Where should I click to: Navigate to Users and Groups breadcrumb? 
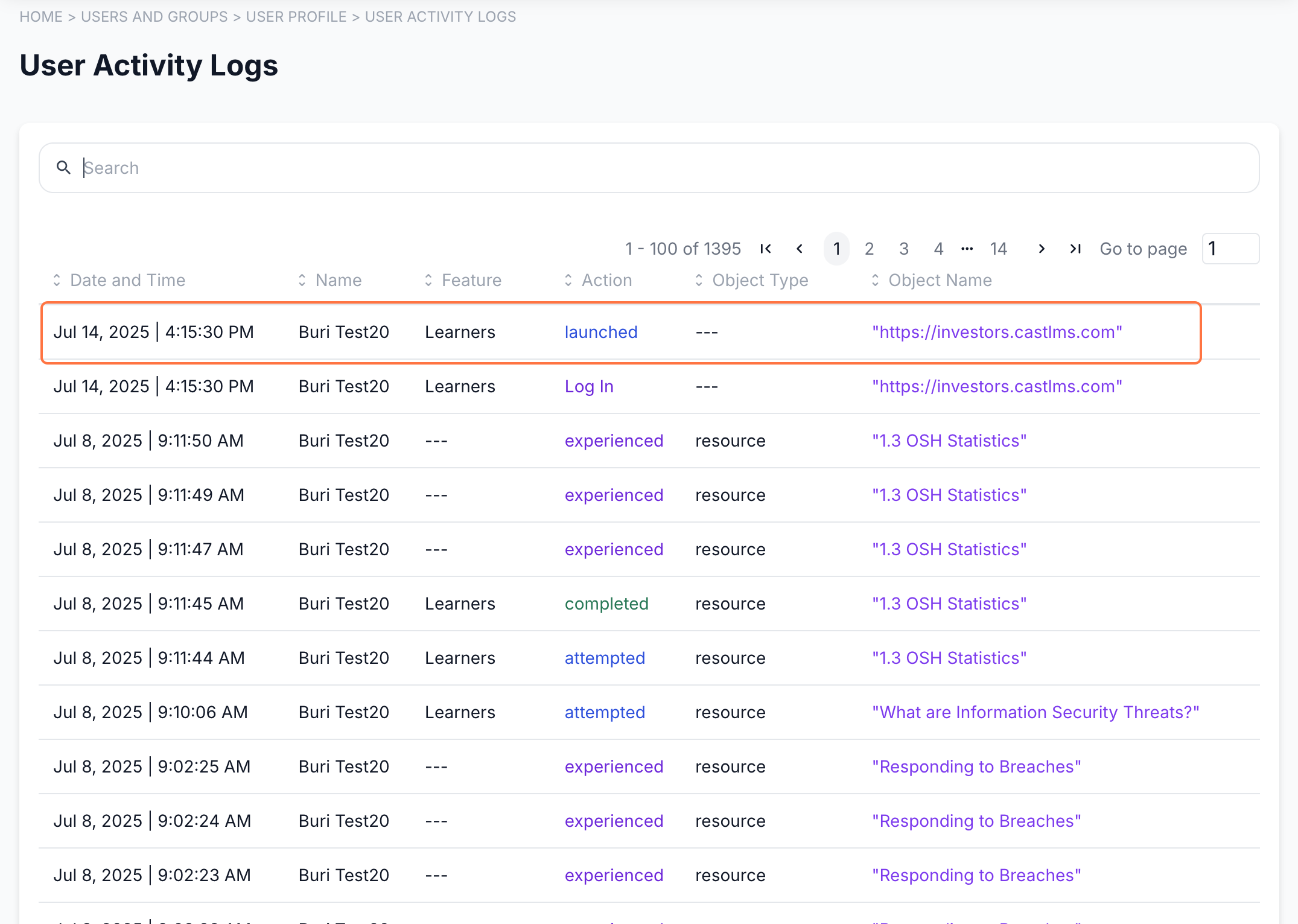(x=154, y=16)
